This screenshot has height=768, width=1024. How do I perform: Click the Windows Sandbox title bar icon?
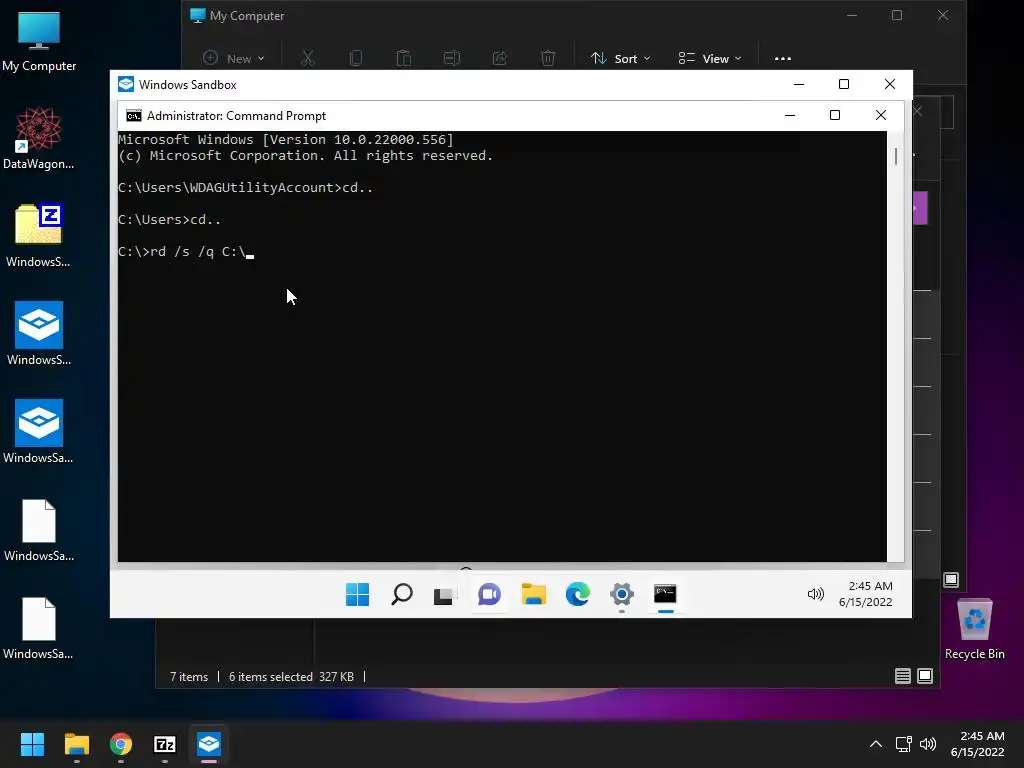125,84
